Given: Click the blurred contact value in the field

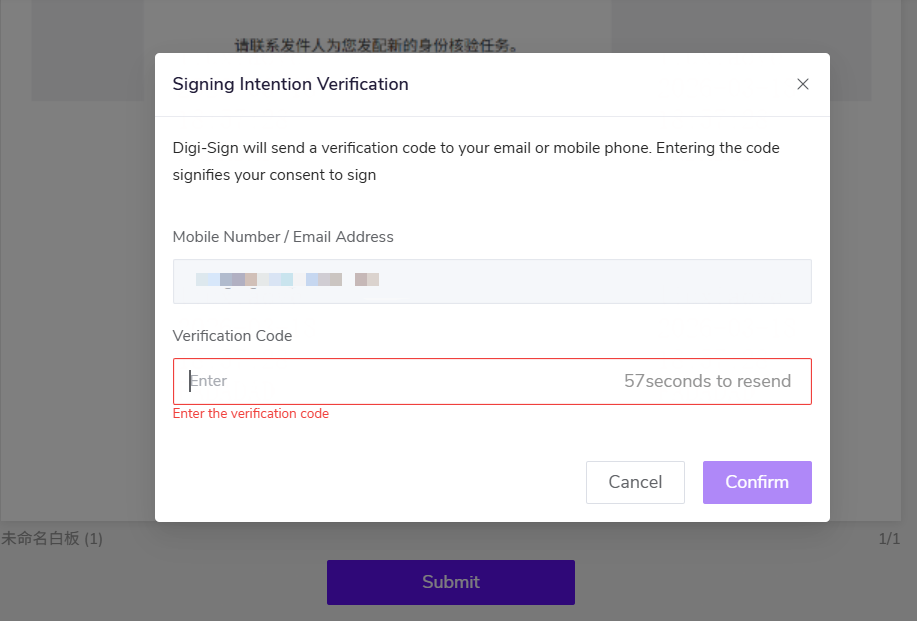Looking at the screenshot, I should [287, 281].
